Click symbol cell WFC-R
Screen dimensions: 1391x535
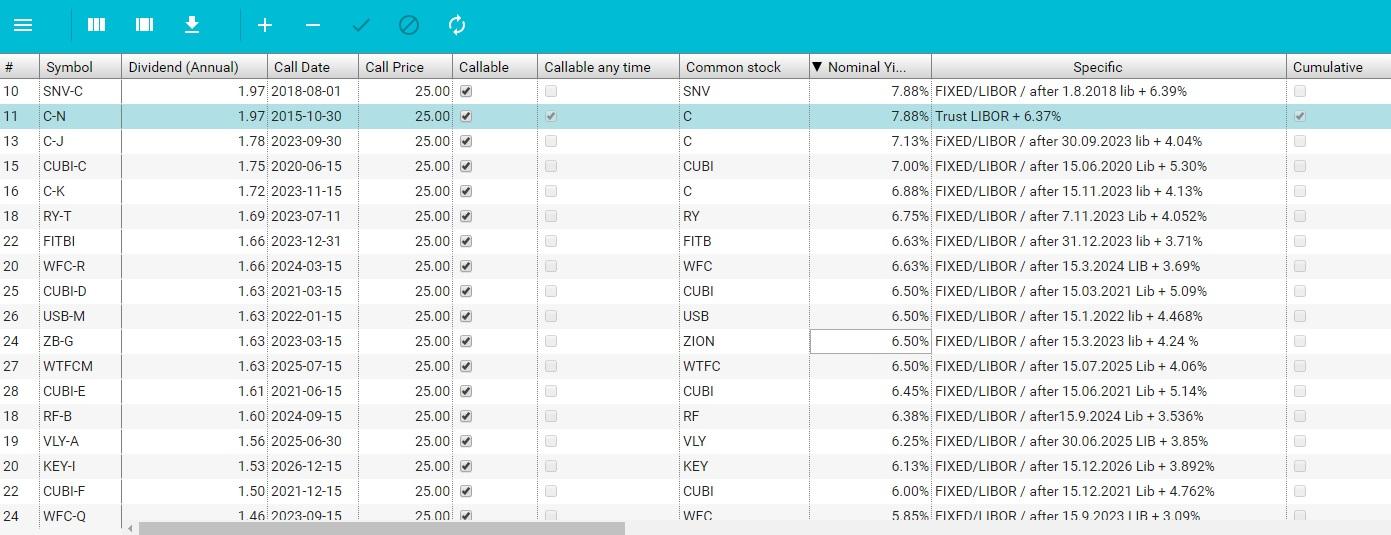pyautogui.click(x=81, y=266)
